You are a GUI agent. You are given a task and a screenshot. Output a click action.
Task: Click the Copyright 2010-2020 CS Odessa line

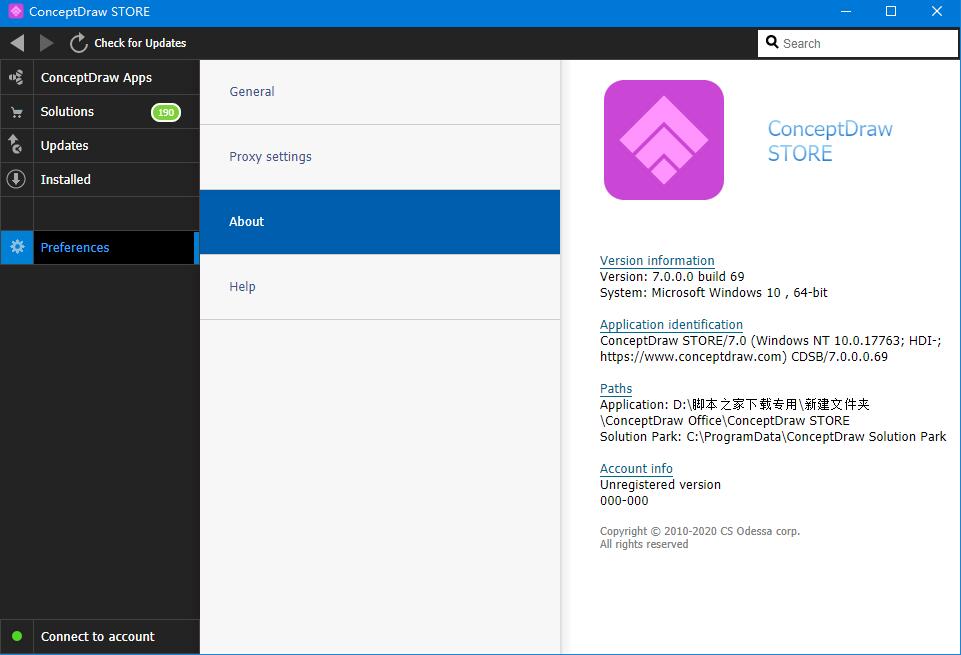[699, 531]
